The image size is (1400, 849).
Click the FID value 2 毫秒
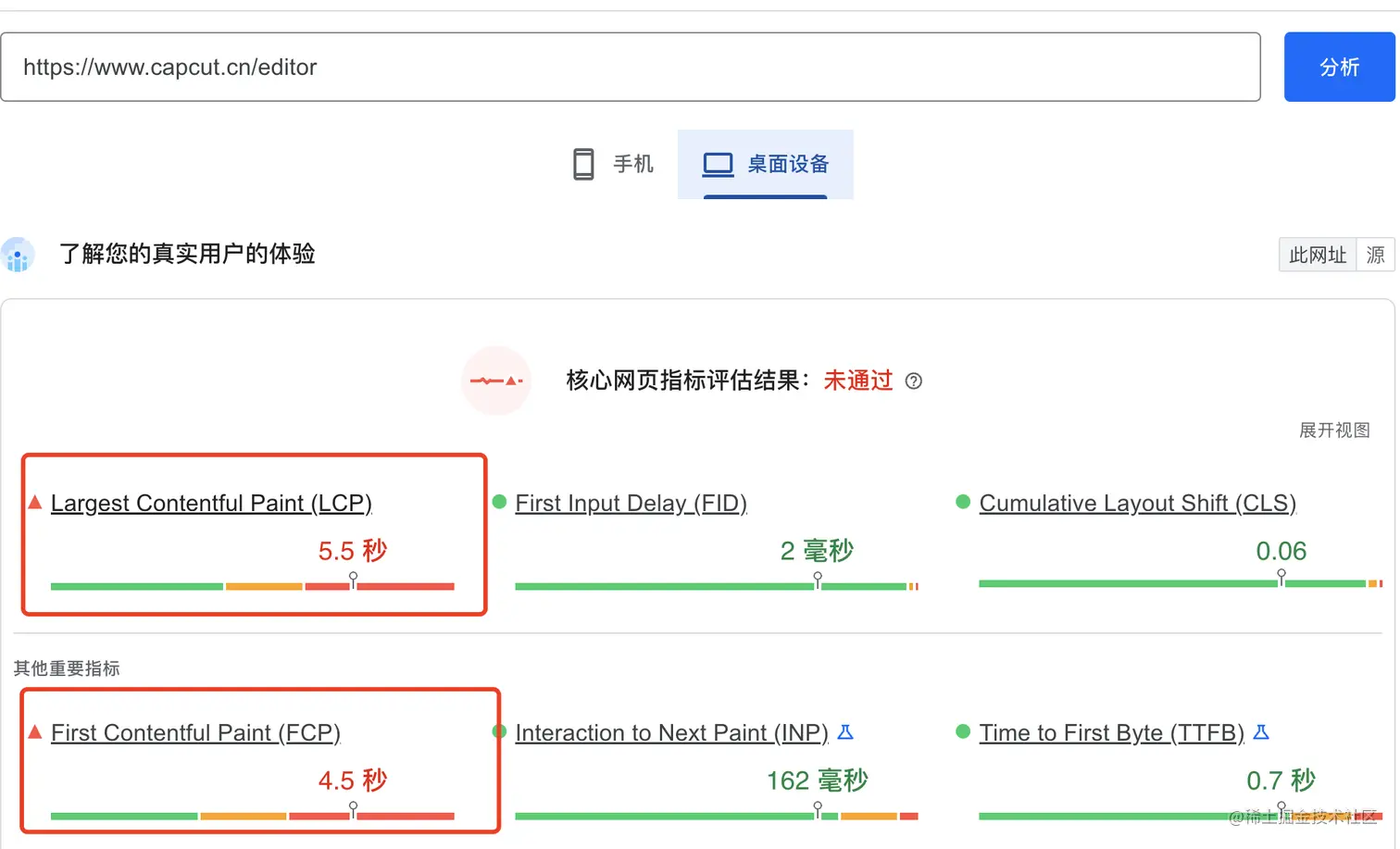pyautogui.click(x=817, y=551)
